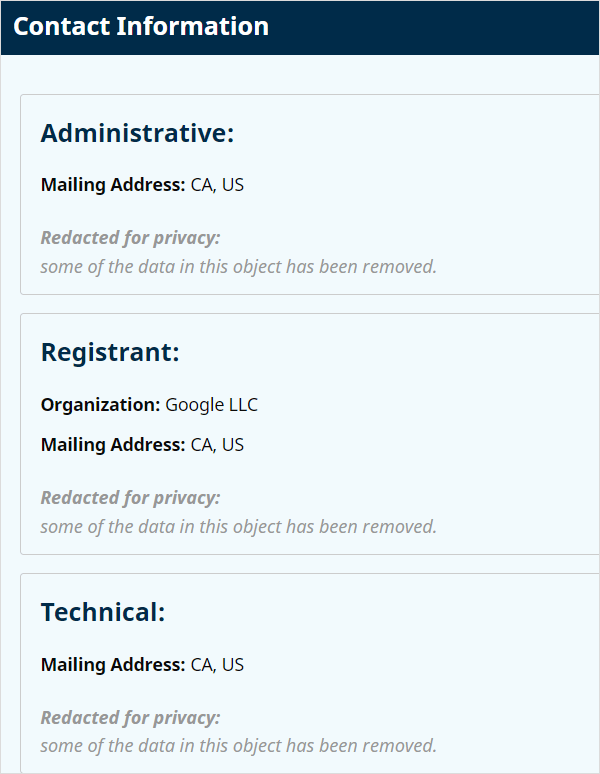Select the CA, US value under Administrative
The height and width of the screenshot is (774, 600).
pyautogui.click(x=217, y=185)
